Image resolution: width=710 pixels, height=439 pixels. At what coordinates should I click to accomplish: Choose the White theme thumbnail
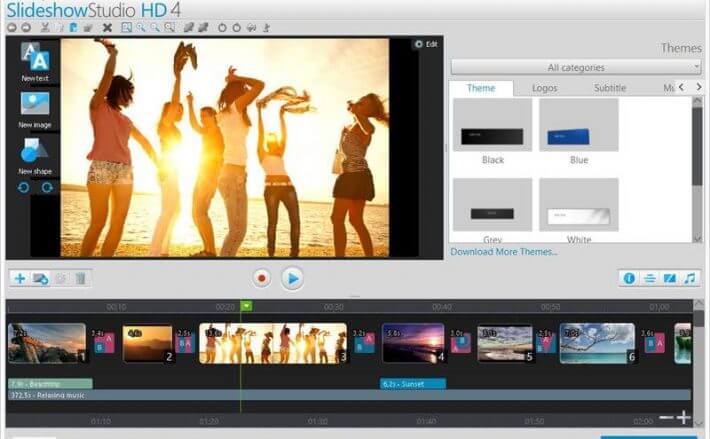tap(579, 205)
